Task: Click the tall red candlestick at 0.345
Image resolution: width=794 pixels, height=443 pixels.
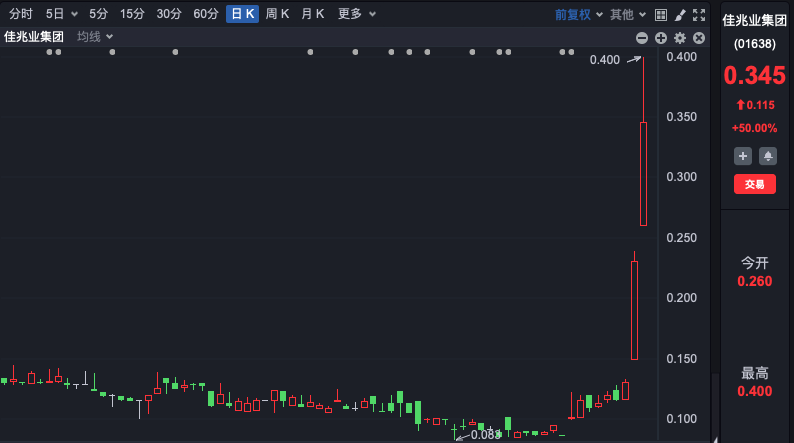Action: (643, 174)
